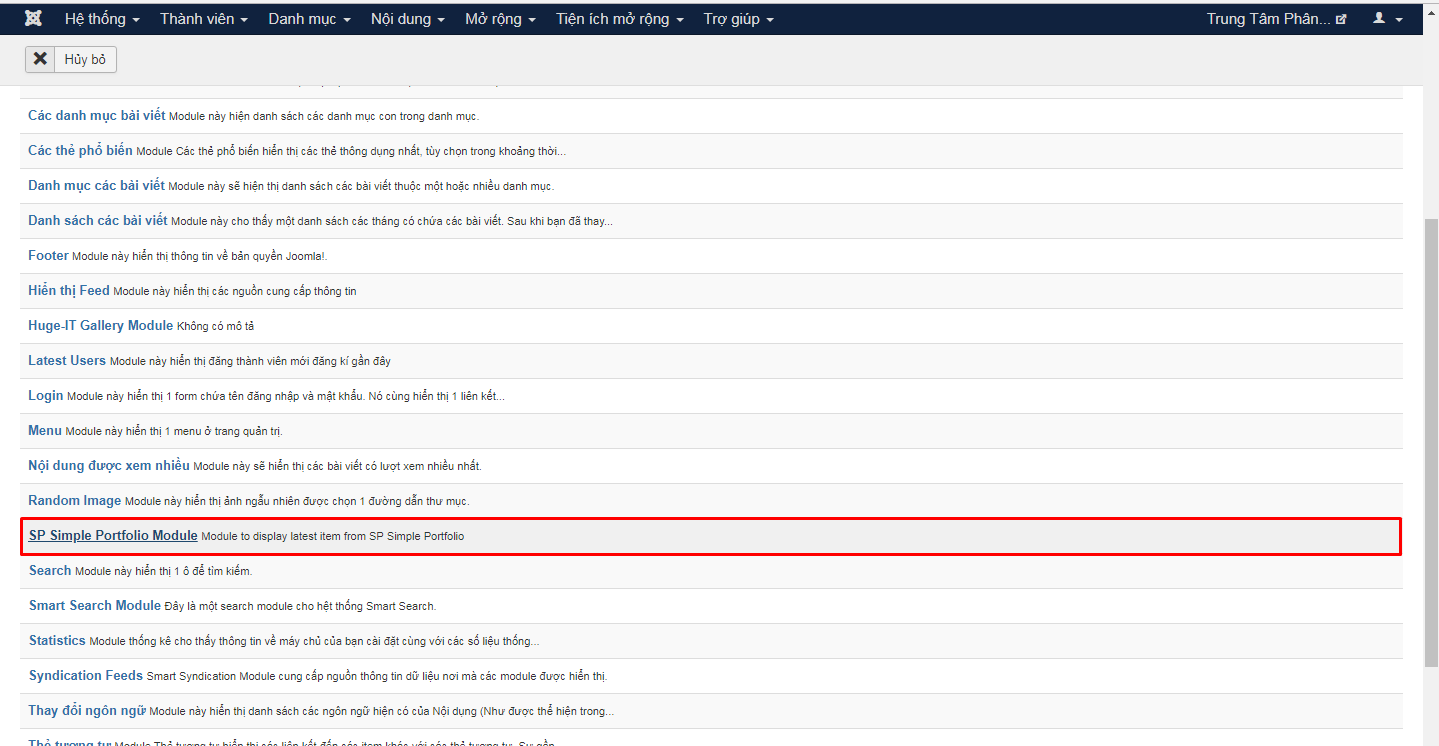Image resolution: width=1439 pixels, height=746 pixels.
Task: Open the Danh mục menu
Action: 309,19
